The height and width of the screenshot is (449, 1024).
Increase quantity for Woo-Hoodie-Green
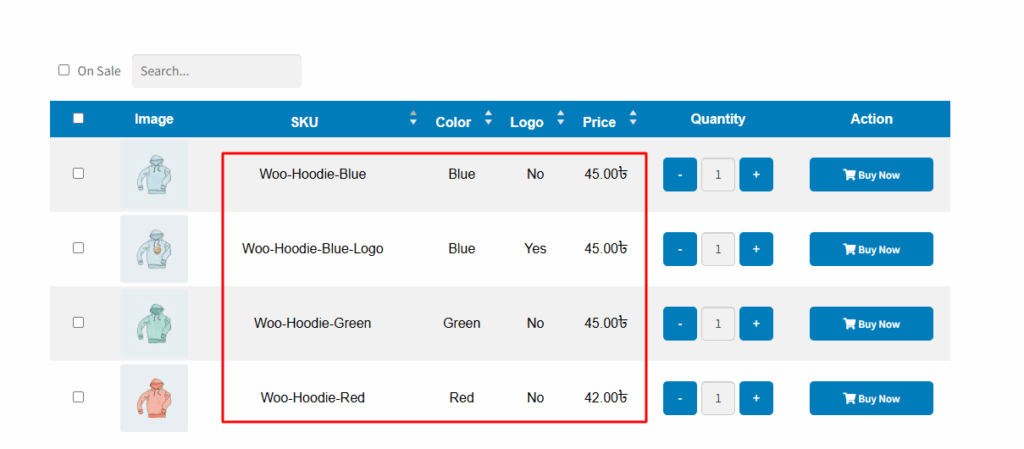point(756,324)
